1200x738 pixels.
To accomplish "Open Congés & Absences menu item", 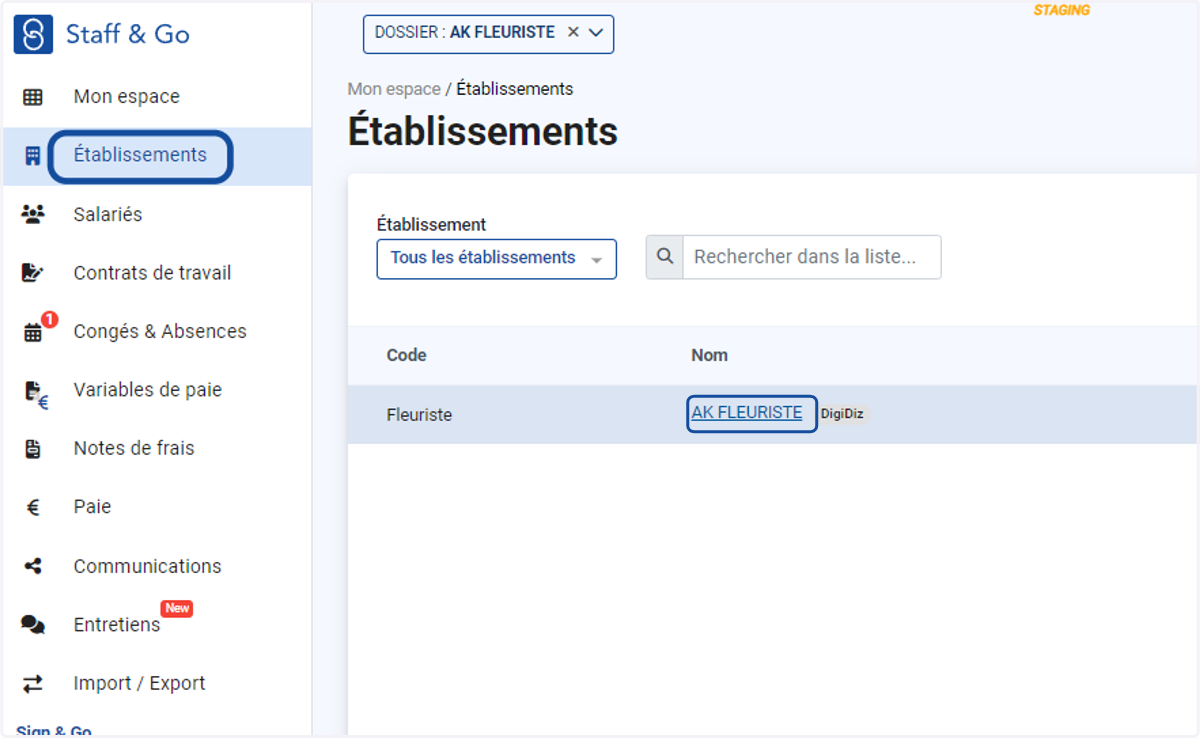I will coord(160,332).
